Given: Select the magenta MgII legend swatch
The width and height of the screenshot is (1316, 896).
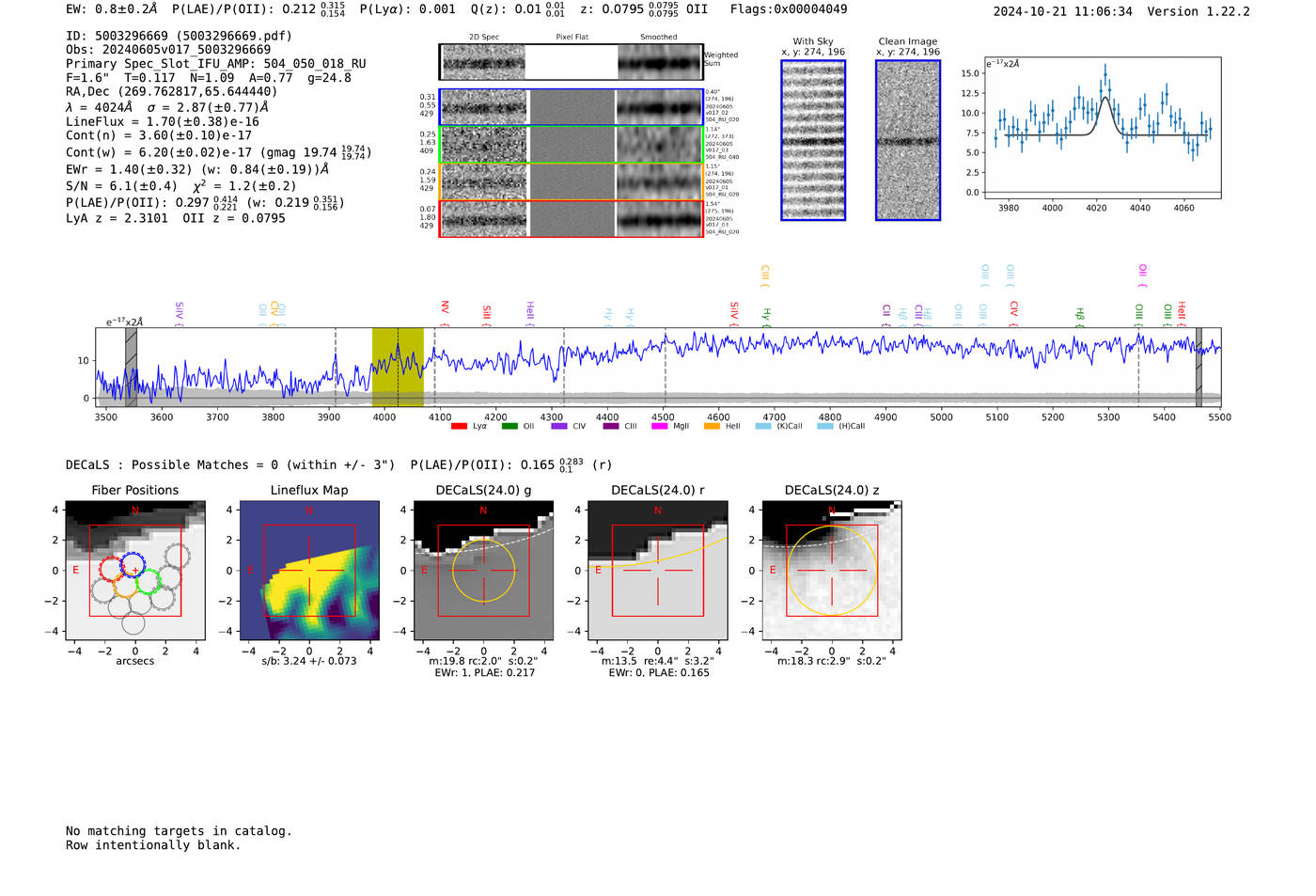Looking at the screenshot, I should point(659,427).
